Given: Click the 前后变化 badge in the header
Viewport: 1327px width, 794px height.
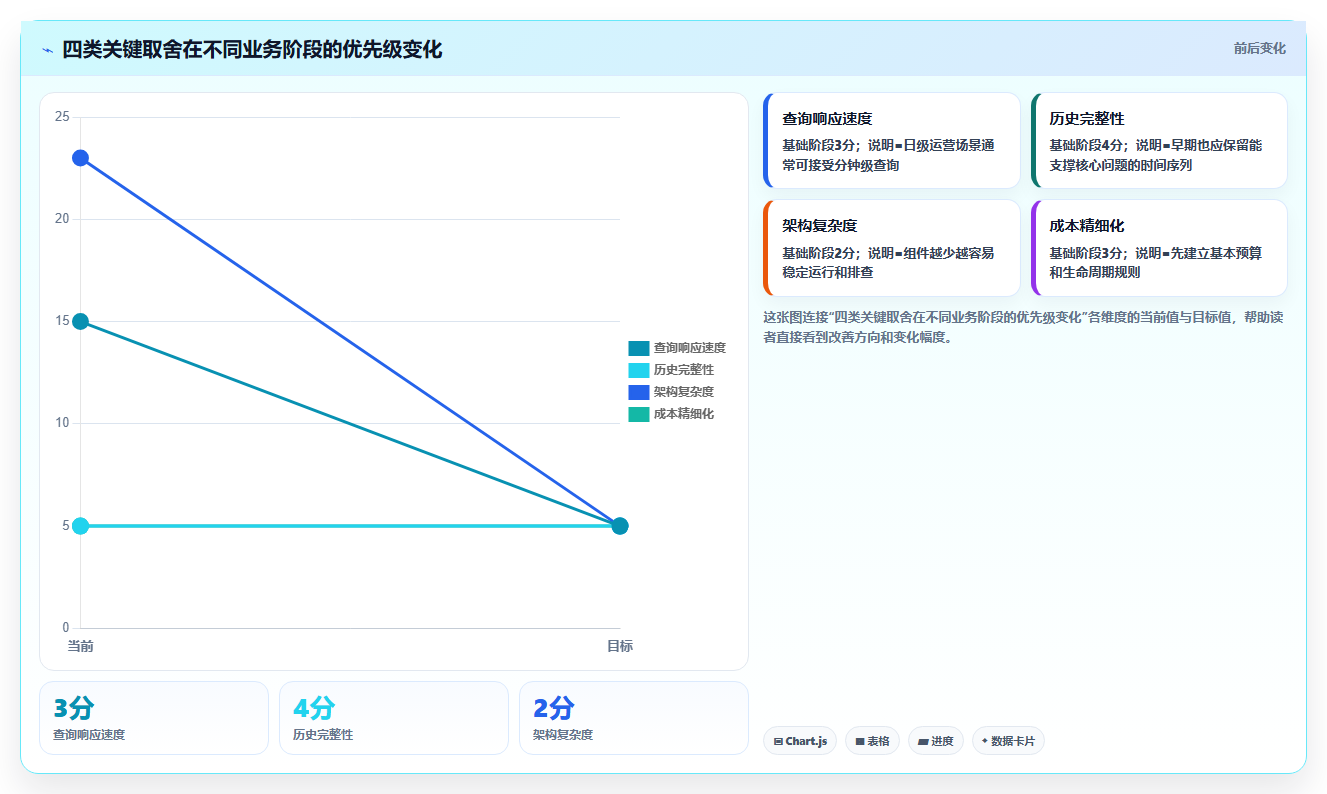Looking at the screenshot, I should coord(1259,48).
